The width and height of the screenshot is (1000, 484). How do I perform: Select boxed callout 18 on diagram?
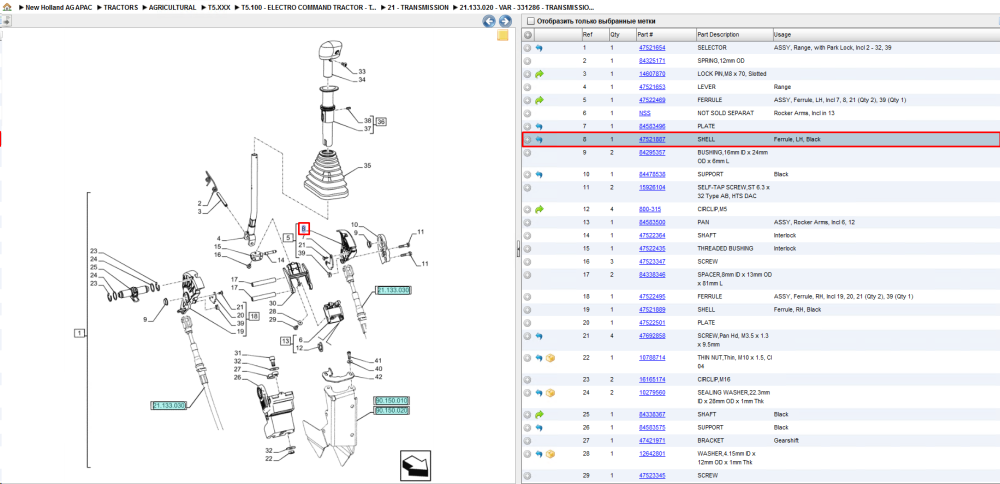coord(253,317)
